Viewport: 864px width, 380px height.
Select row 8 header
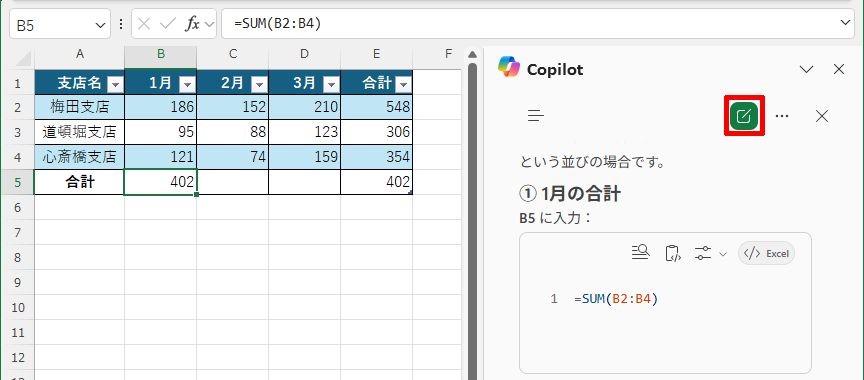(18, 257)
